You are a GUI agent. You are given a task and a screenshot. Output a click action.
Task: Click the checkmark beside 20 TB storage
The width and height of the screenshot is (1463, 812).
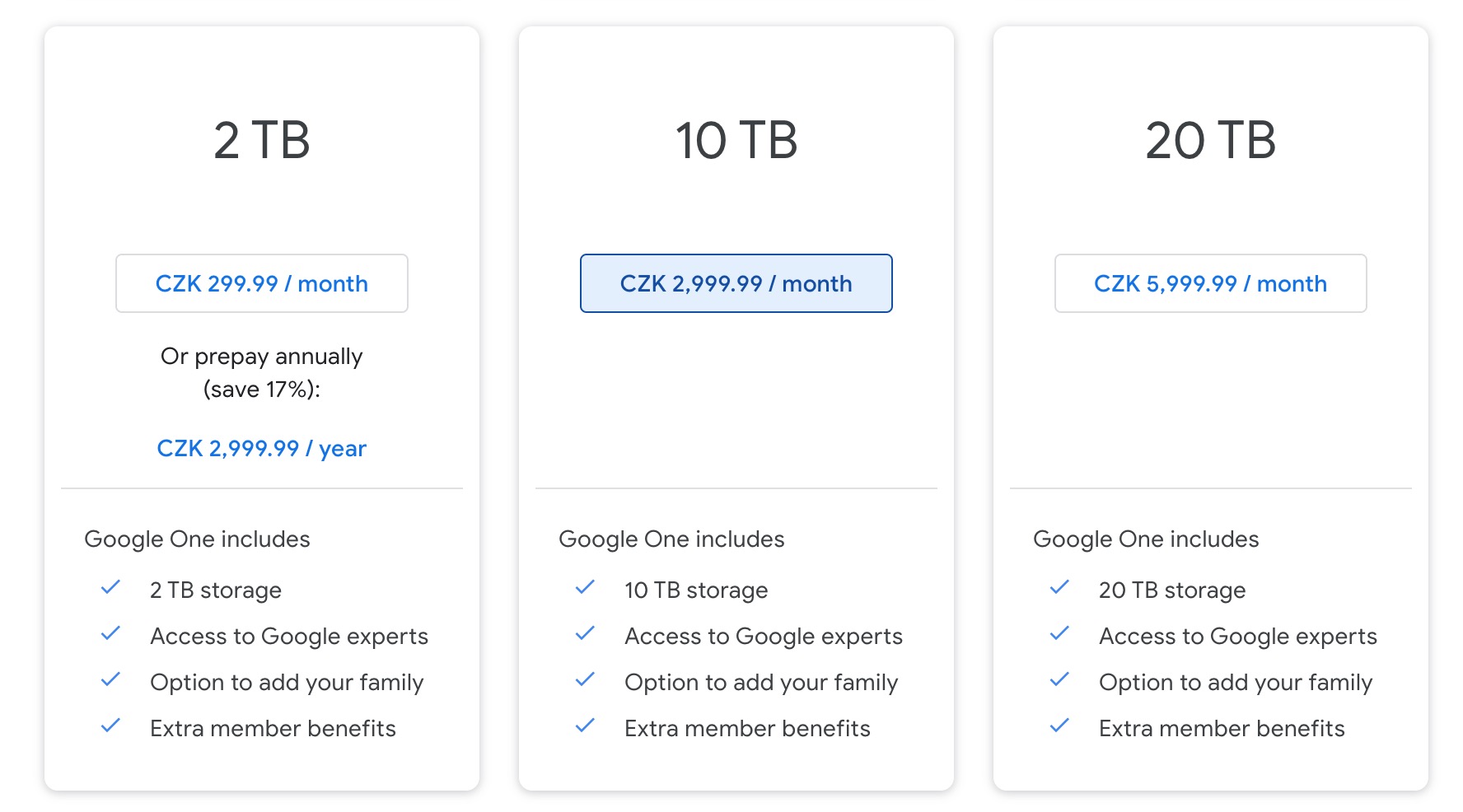click(x=1059, y=588)
